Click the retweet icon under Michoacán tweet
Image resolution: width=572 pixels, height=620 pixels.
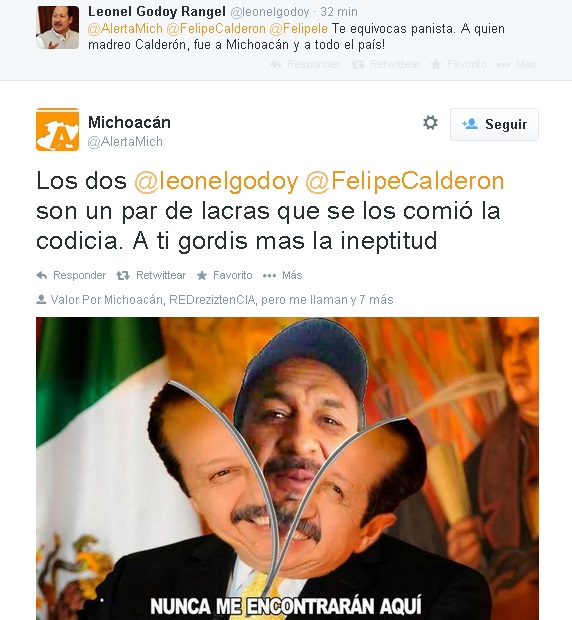tap(123, 276)
